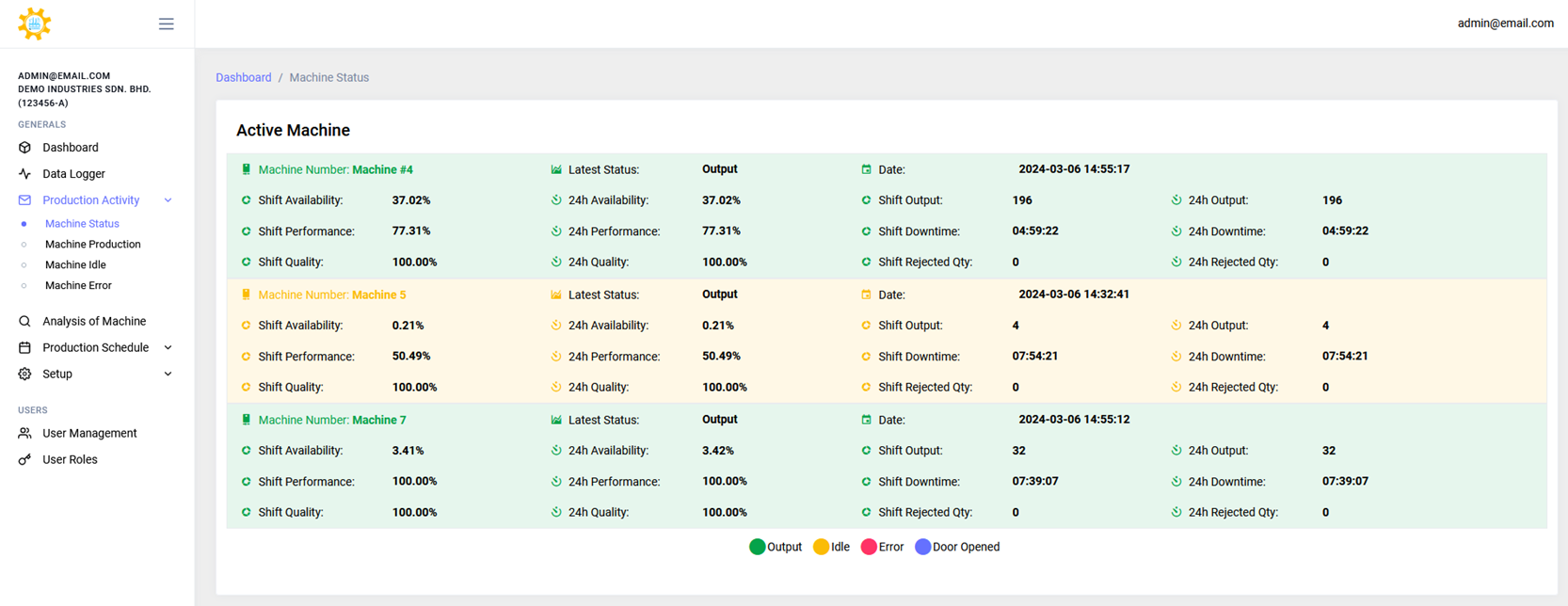
Task: Open the admin@email.com account menu
Action: click(1505, 24)
